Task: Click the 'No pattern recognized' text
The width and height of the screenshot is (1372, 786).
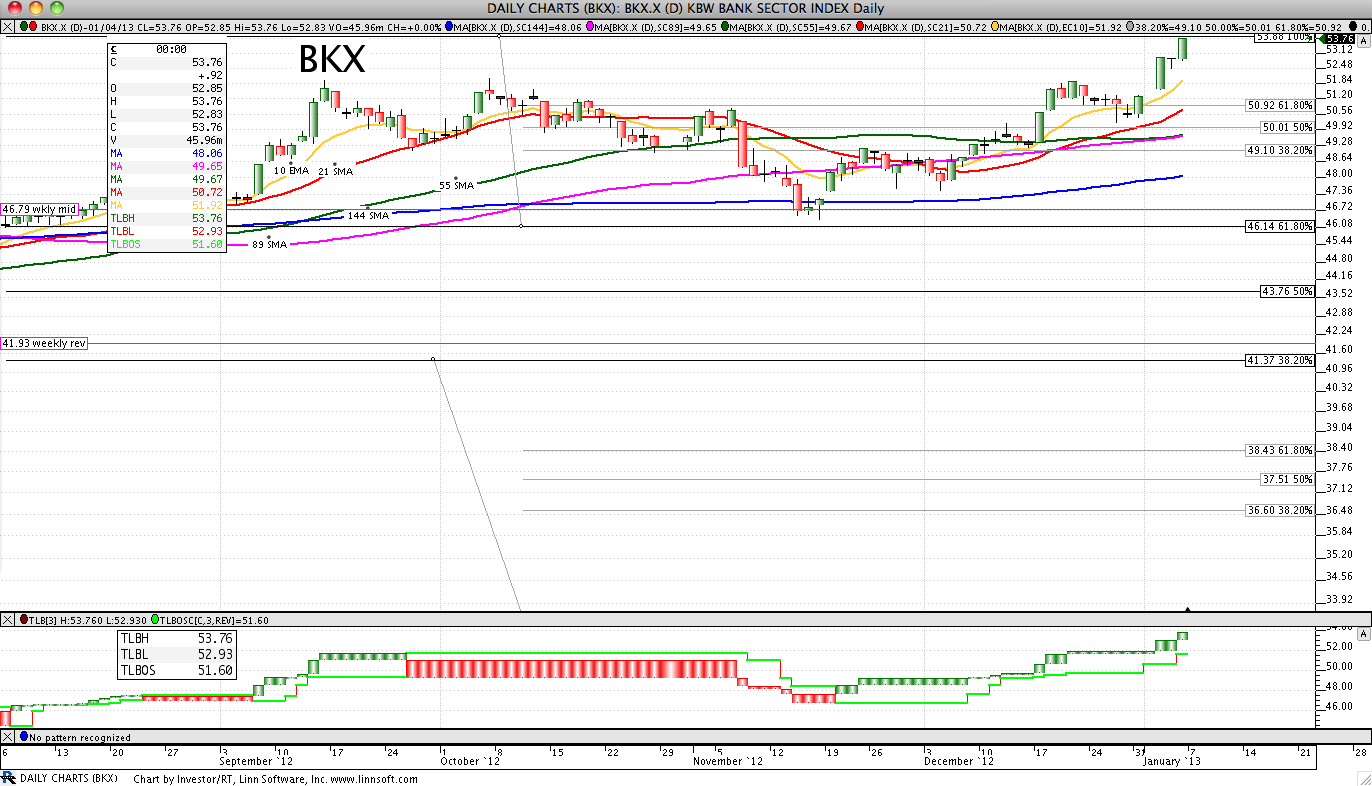Action: tap(80, 737)
